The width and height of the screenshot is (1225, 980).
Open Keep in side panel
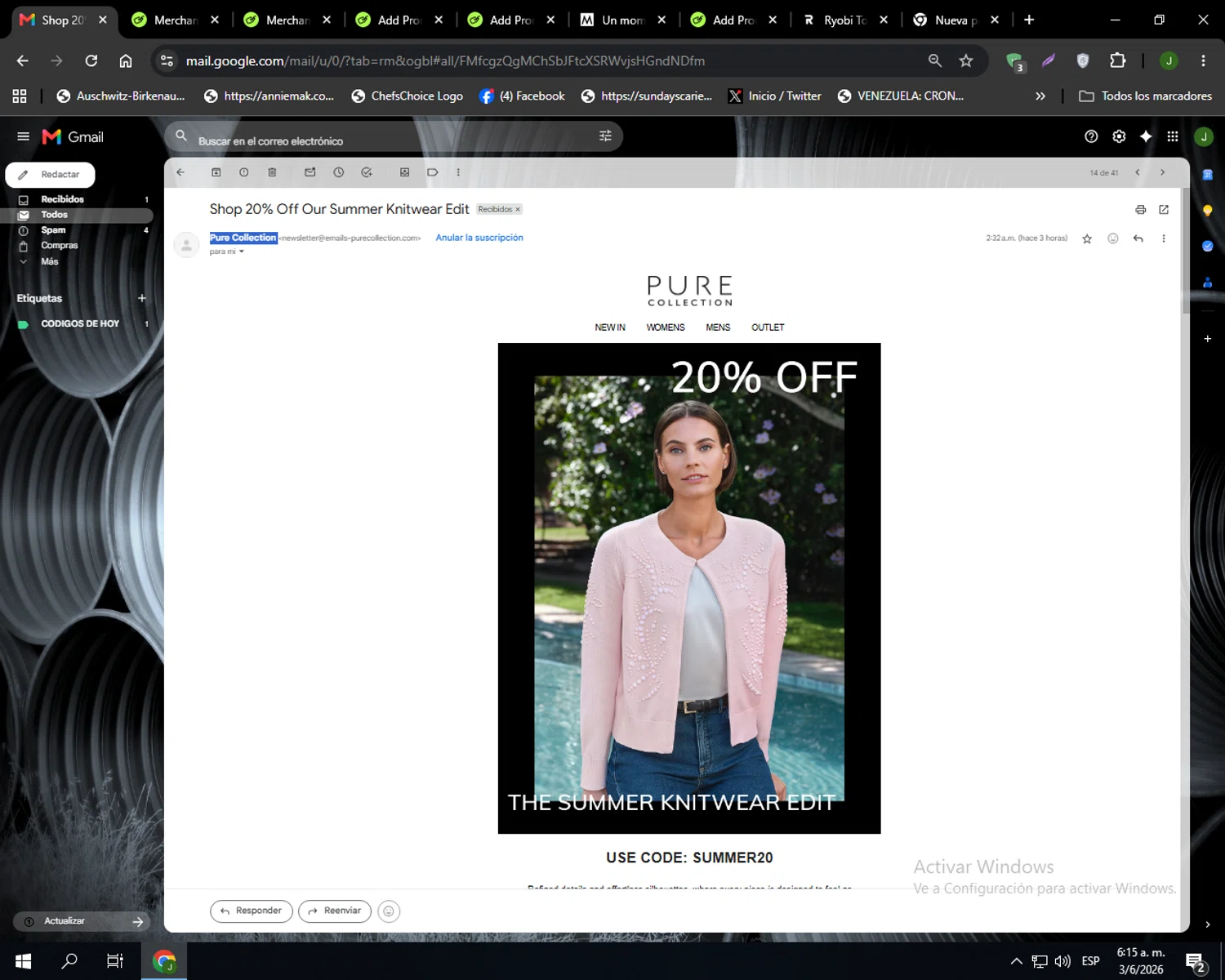tap(1207, 210)
